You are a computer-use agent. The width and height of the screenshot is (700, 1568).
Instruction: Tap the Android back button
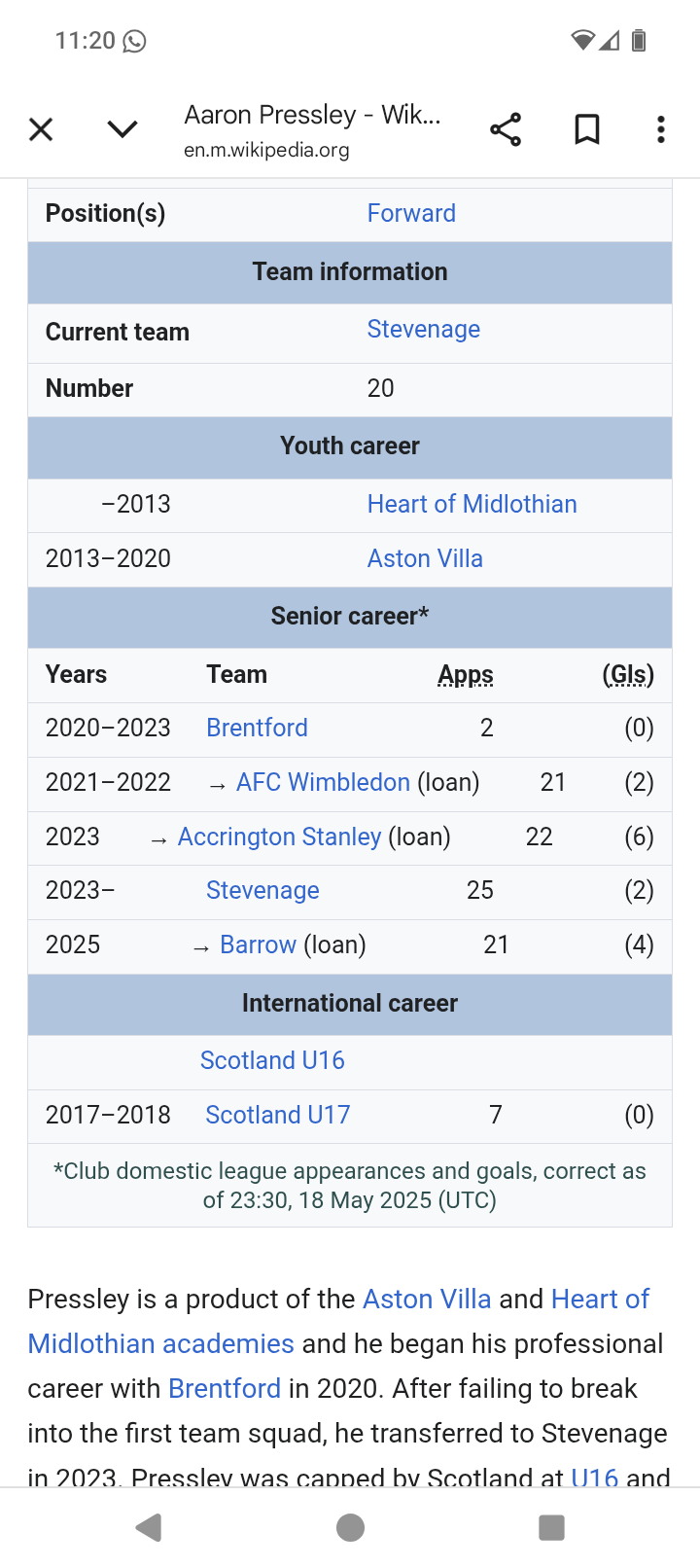(149, 1528)
